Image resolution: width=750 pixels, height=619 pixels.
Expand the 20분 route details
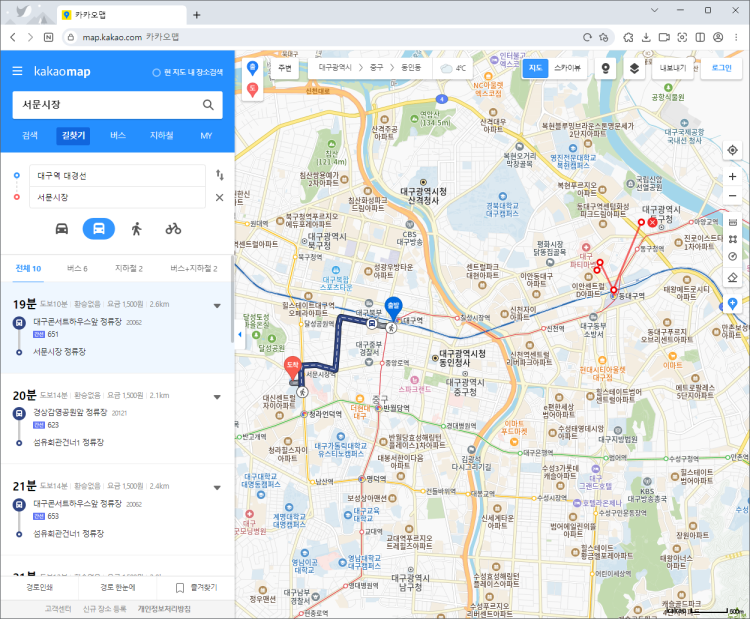217,397
